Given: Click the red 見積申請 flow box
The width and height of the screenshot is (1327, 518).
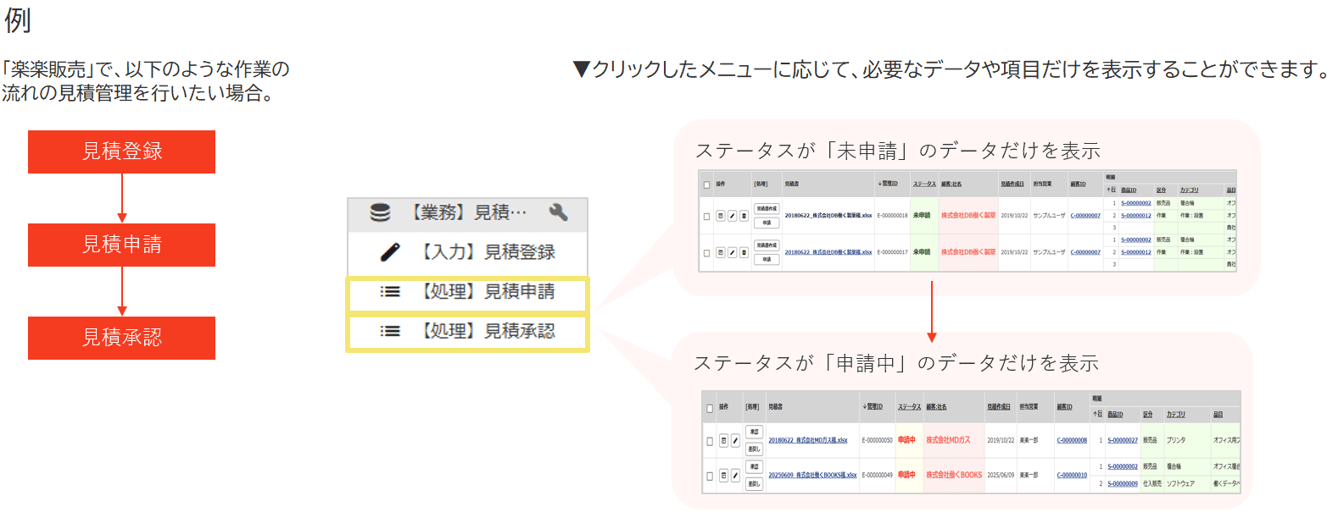Looking at the screenshot, I should 121,245.
